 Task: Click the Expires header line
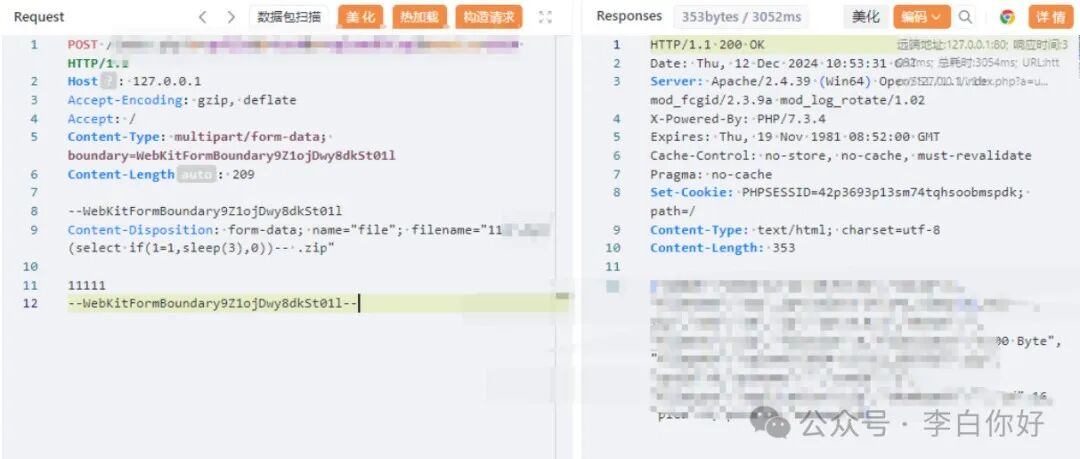click(x=795, y=137)
